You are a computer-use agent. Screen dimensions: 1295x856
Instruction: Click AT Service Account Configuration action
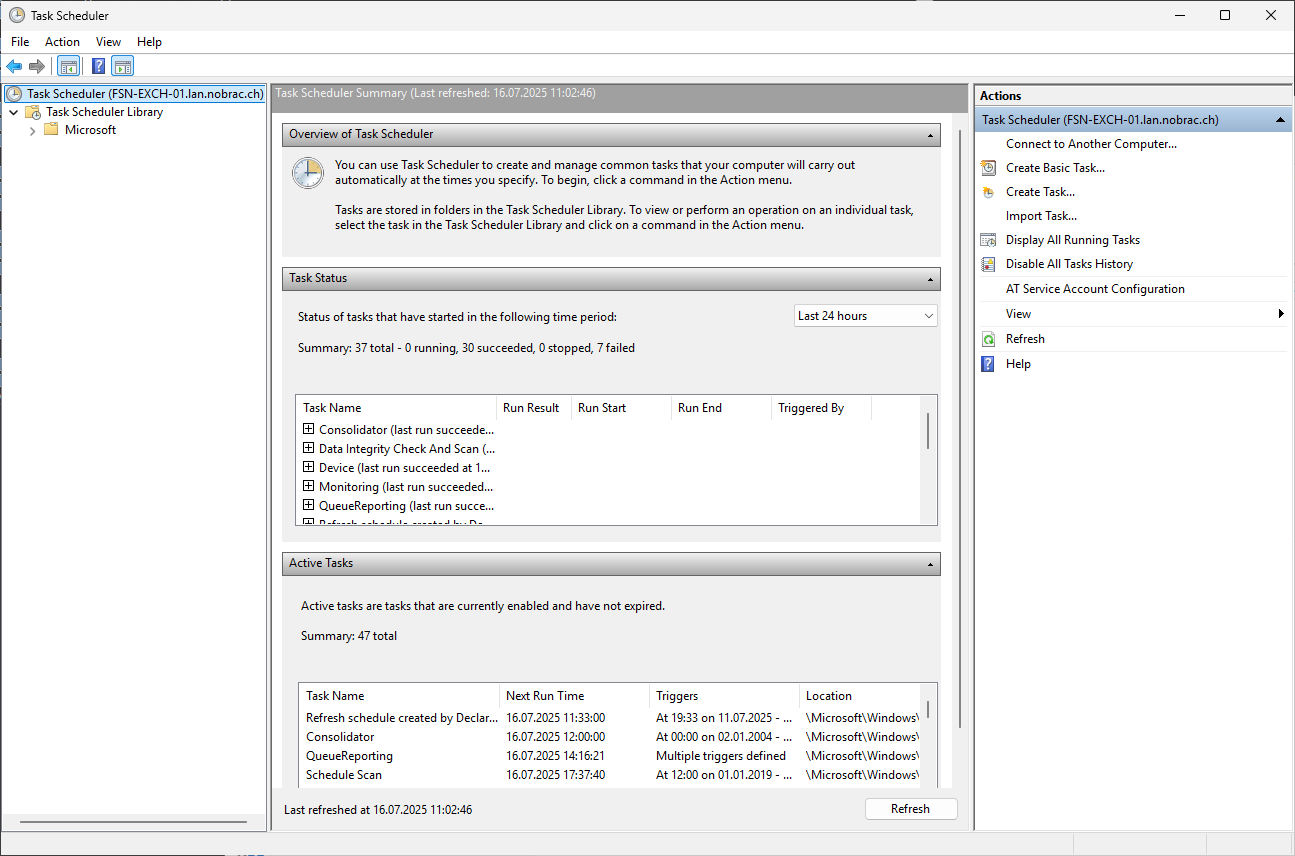coord(1095,289)
